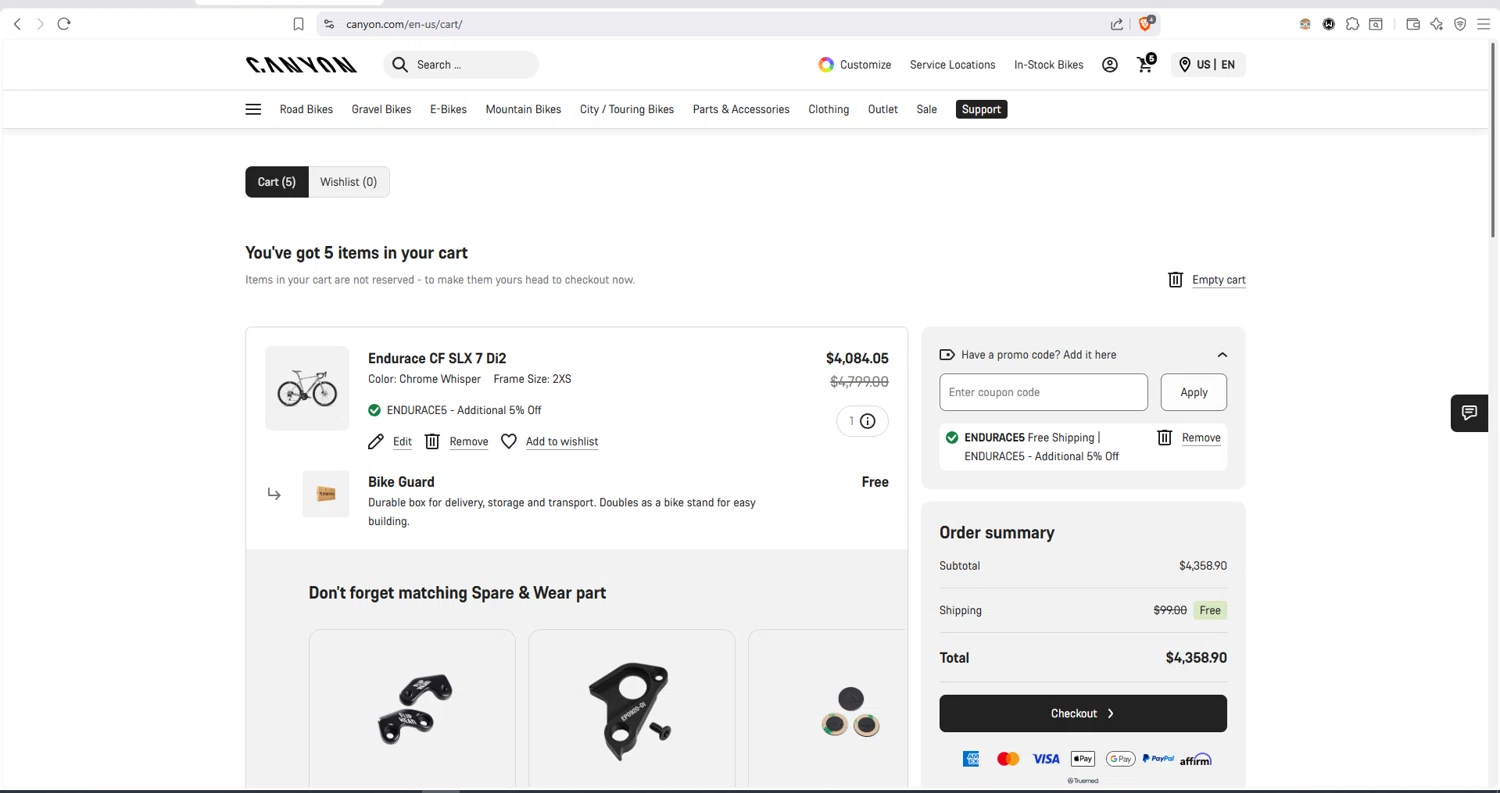Remove the ENDURACE5 promo code

pyautogui.click(x=1201, y=437)
